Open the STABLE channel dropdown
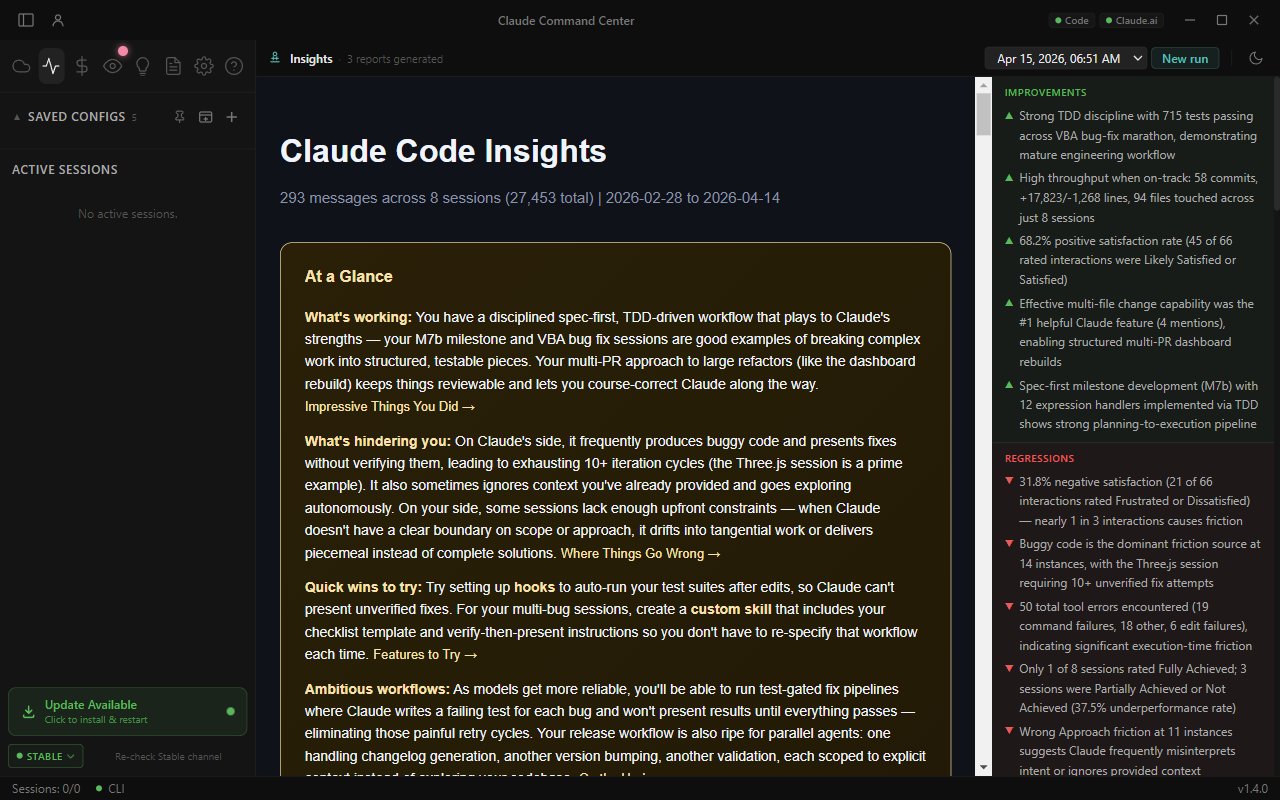The height and width of the screenshot is (800, 1280). coord(46,756)
